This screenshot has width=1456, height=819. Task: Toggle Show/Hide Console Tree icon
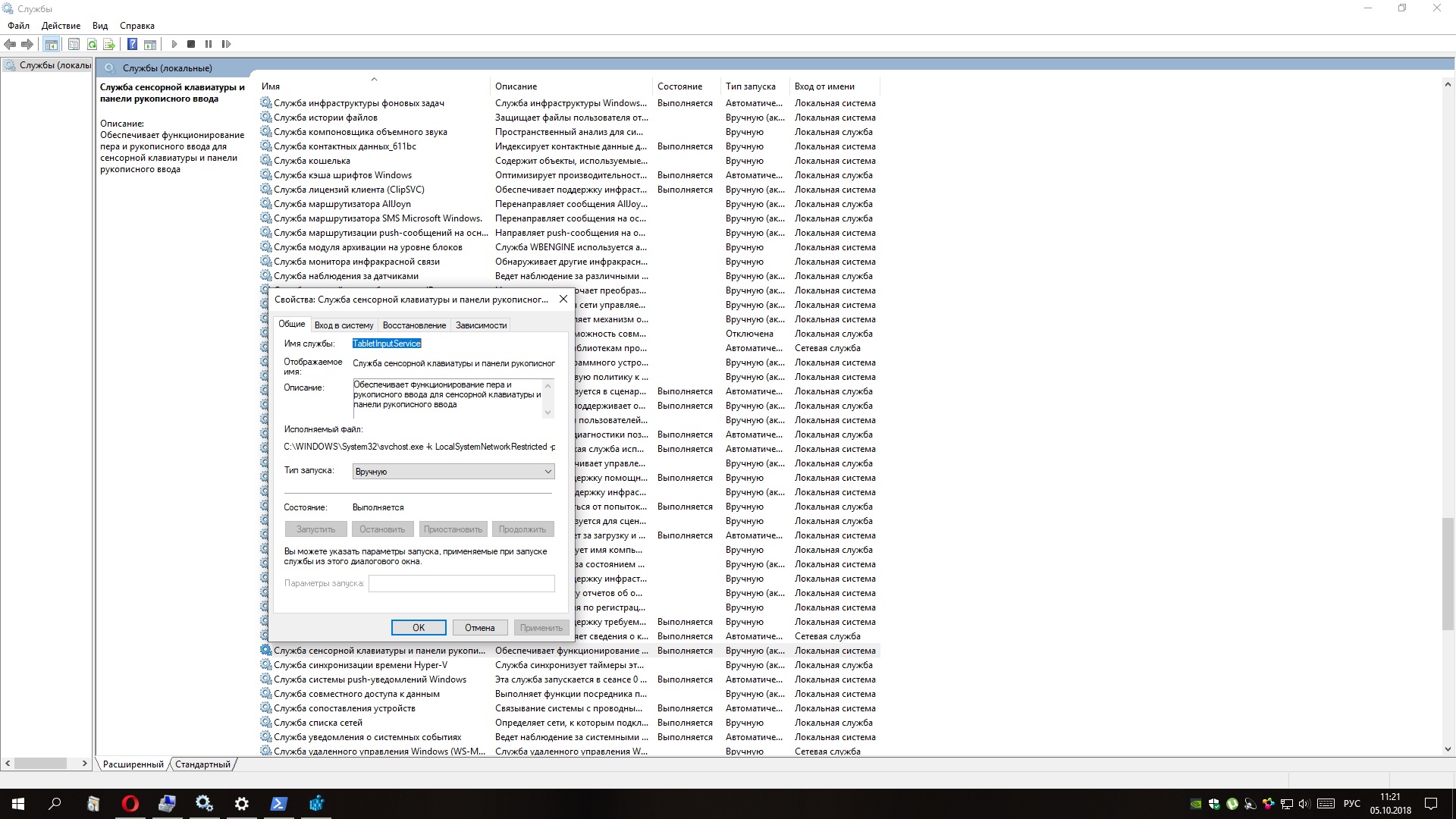[51, 44]
